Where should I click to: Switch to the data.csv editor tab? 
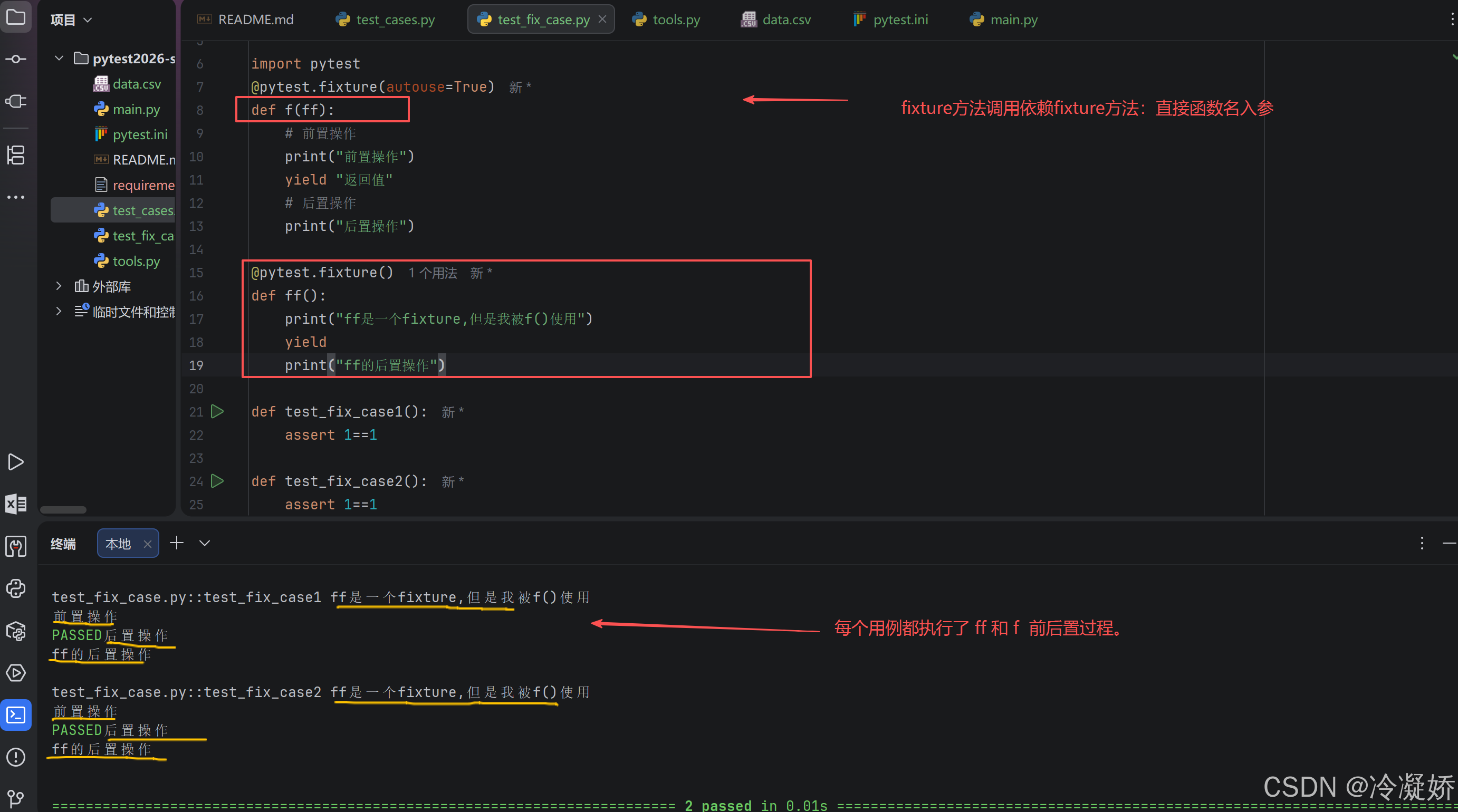pos(776,20)
